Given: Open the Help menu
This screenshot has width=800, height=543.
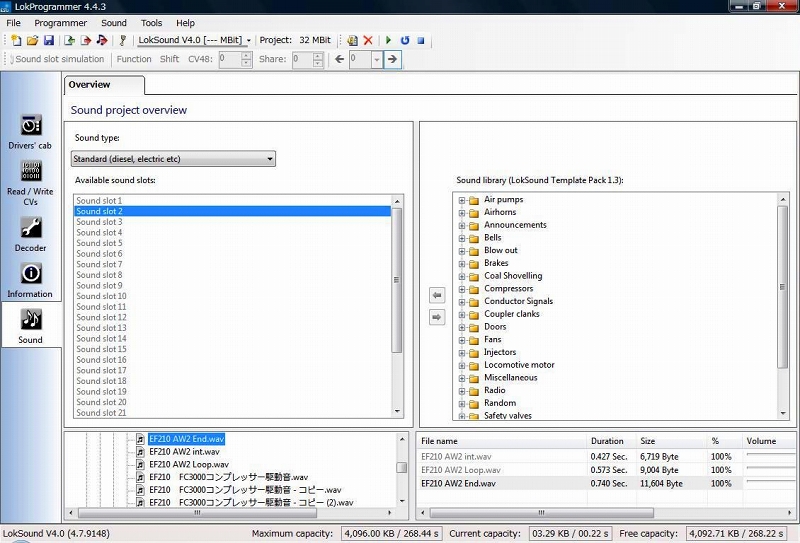Looking at the screenshot, I should 185,23.
